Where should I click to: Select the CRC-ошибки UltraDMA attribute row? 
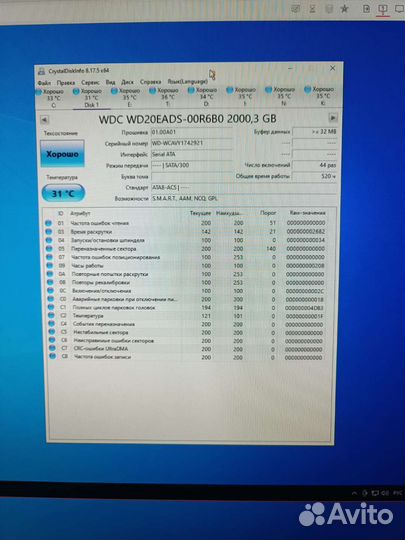point(187,349)
